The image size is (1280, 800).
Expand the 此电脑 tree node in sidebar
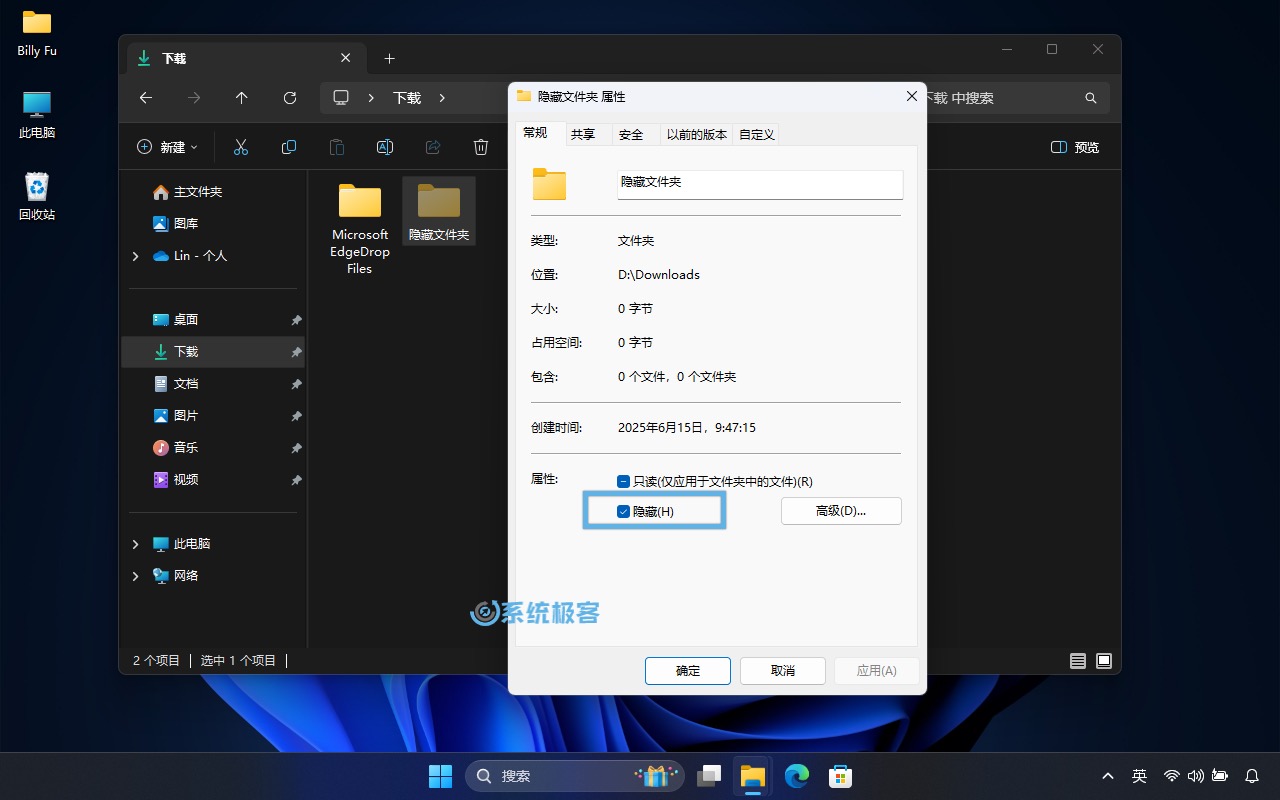[135, 544]
